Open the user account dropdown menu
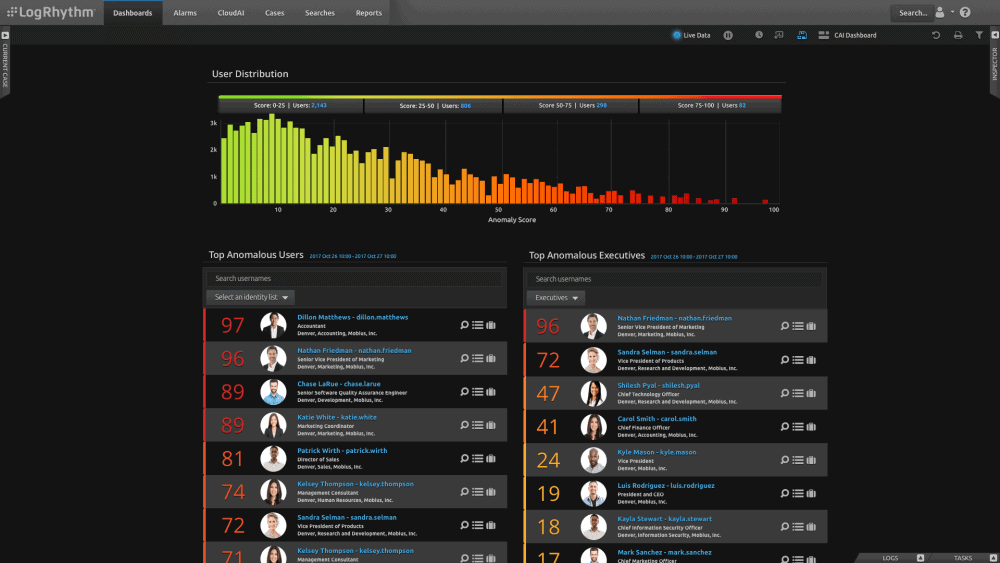1000x563 pixels. (943, 13)
